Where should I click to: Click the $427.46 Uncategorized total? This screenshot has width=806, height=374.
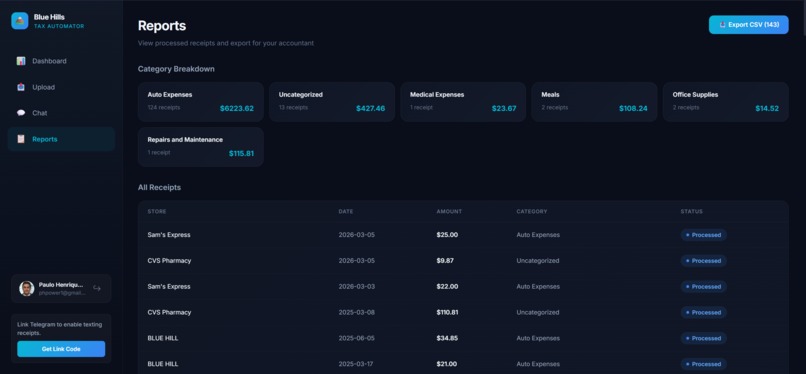pyautogui.click(x=371, y=108)
